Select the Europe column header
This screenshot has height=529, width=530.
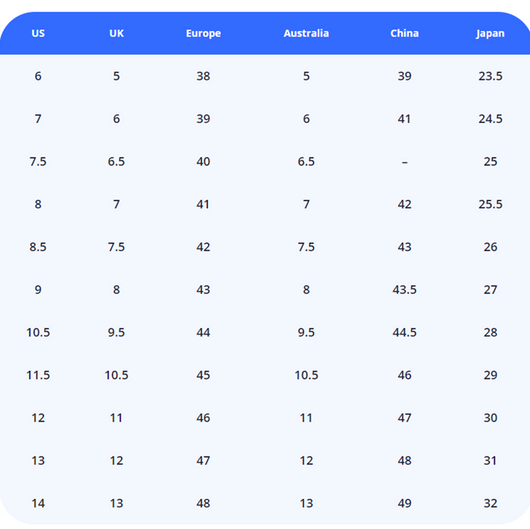click(x=203, y=33)
